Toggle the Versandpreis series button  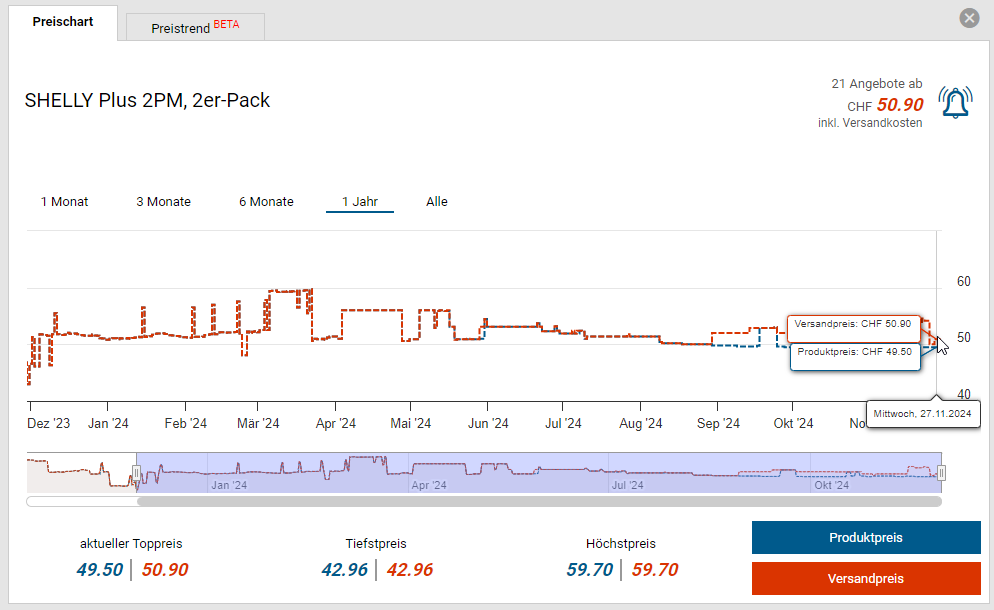865,579
